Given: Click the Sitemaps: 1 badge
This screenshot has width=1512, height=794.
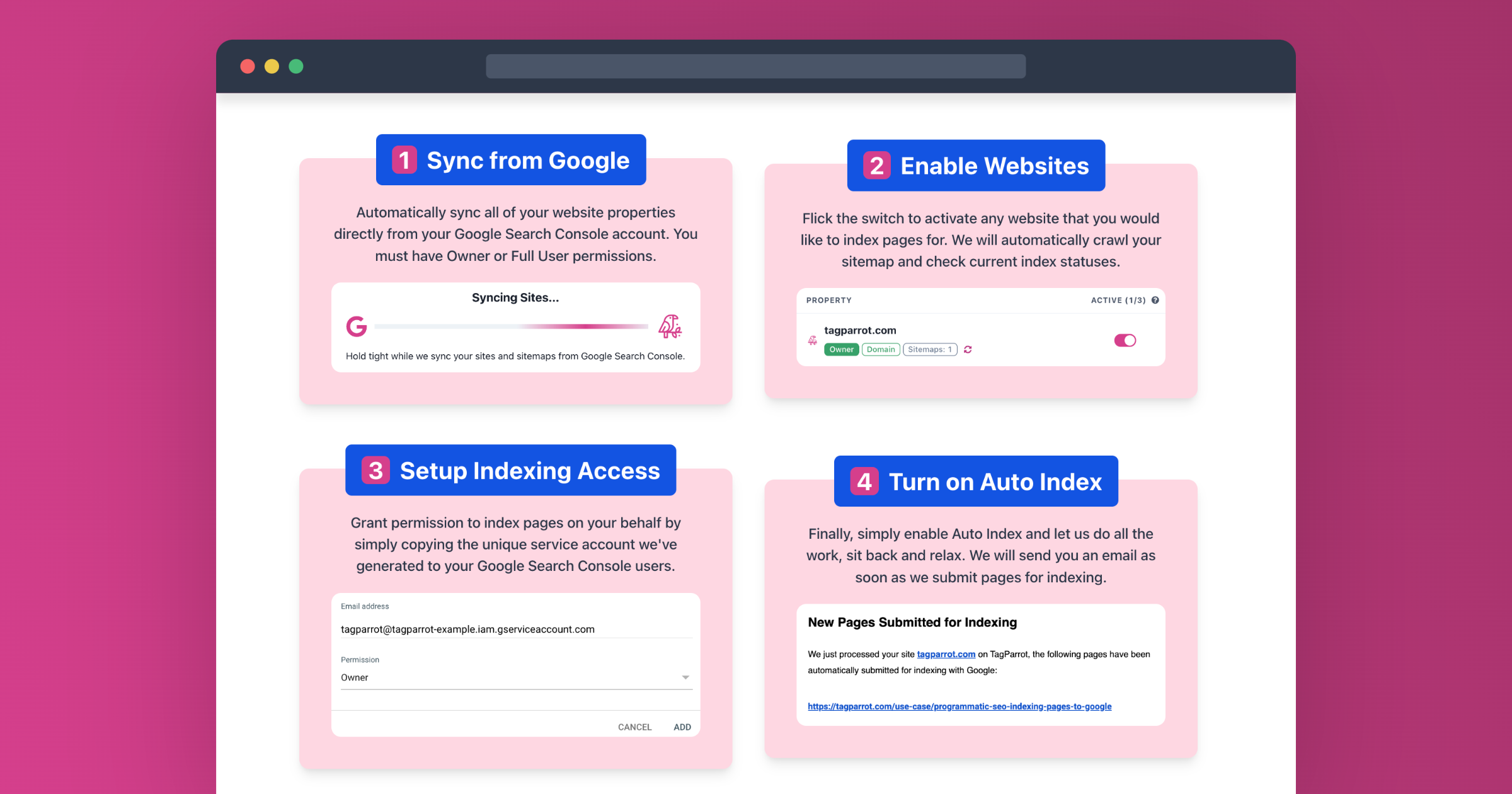Looking at the screenshot, I should click(930, 350).
